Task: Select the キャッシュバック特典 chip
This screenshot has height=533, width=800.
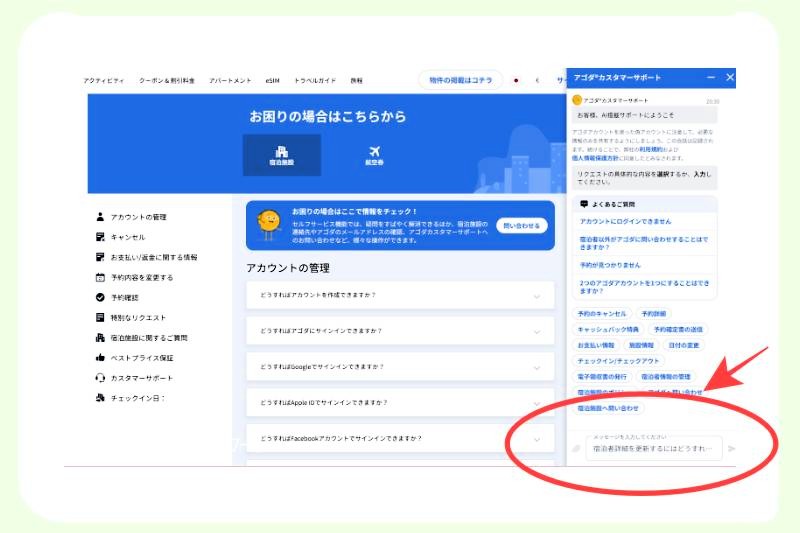Action: pos(608,329)
